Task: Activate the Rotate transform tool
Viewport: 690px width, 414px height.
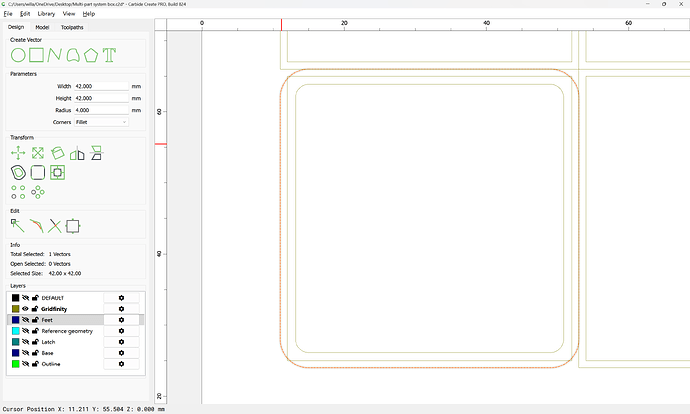Action: [x=57, y=153]
